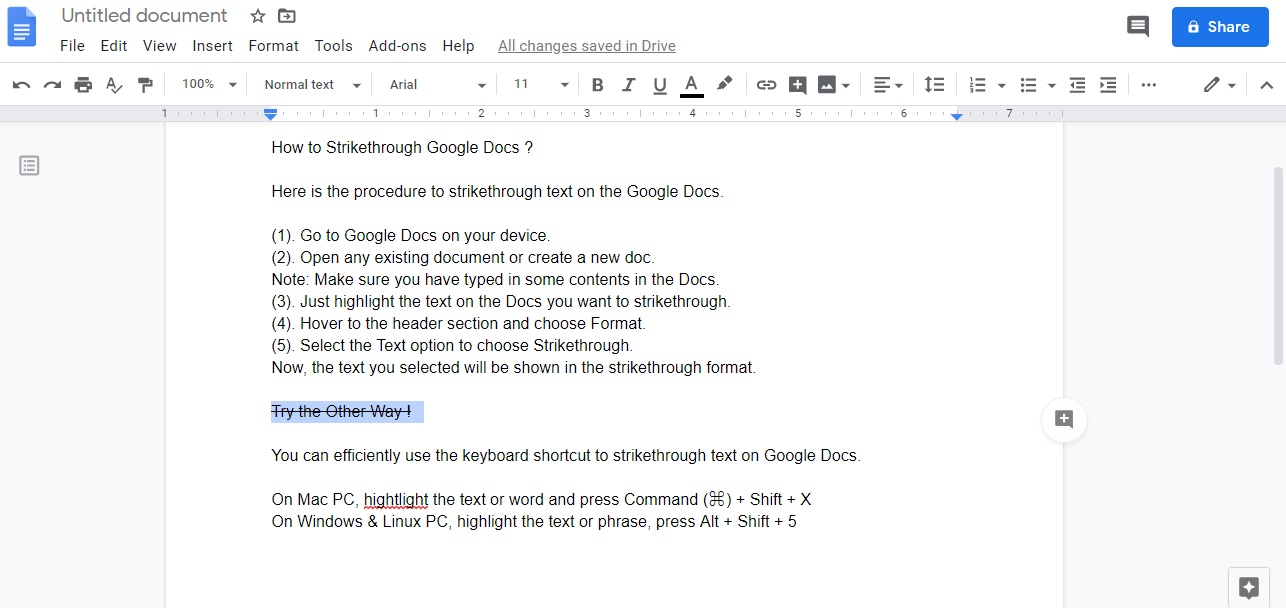Click the right indent ruler marker

(957, 116)
